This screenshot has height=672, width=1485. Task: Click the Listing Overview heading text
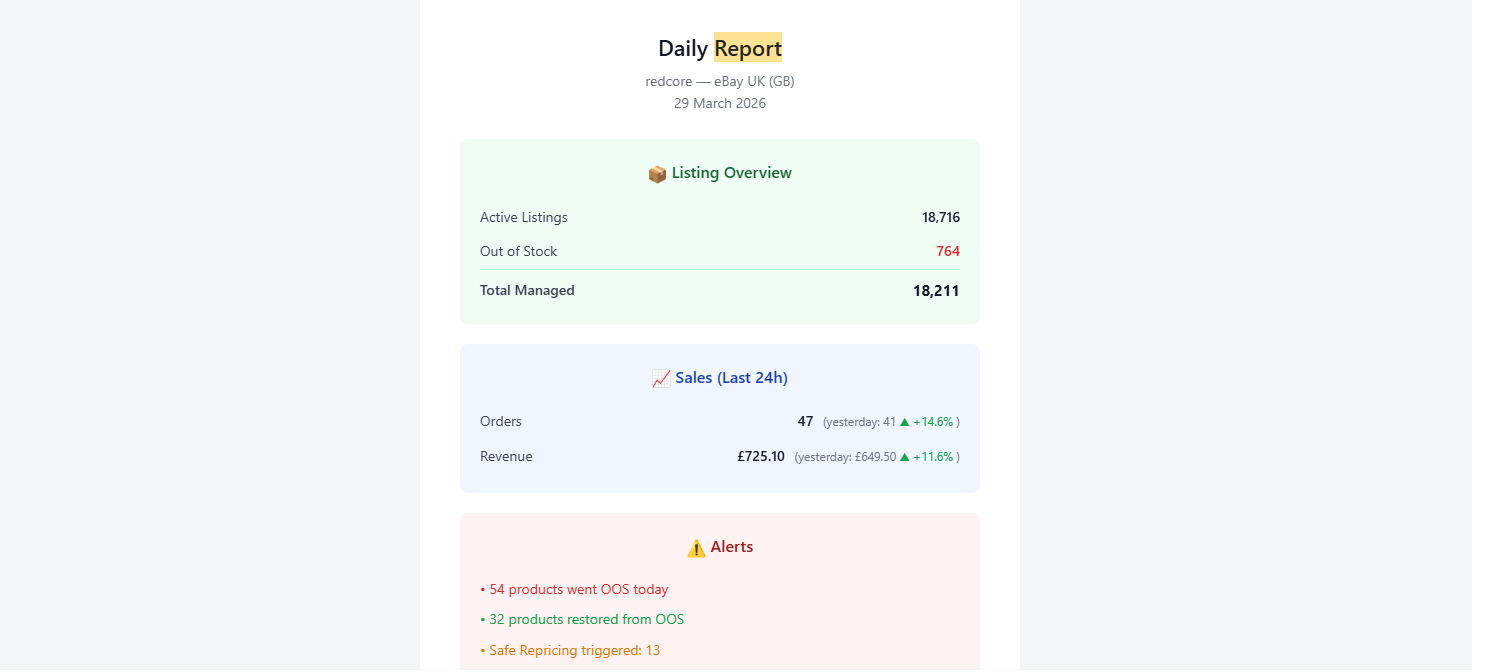tap(732, 173)
